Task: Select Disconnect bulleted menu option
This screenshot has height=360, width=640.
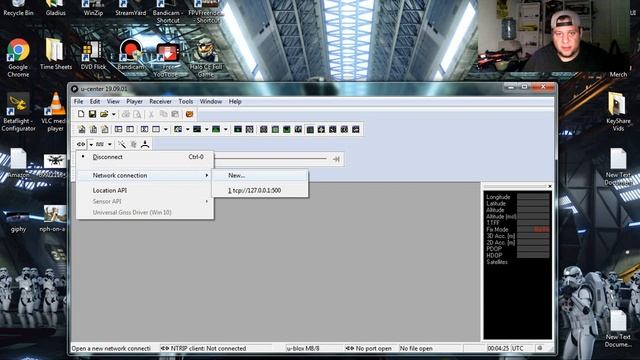Action: 145,157
